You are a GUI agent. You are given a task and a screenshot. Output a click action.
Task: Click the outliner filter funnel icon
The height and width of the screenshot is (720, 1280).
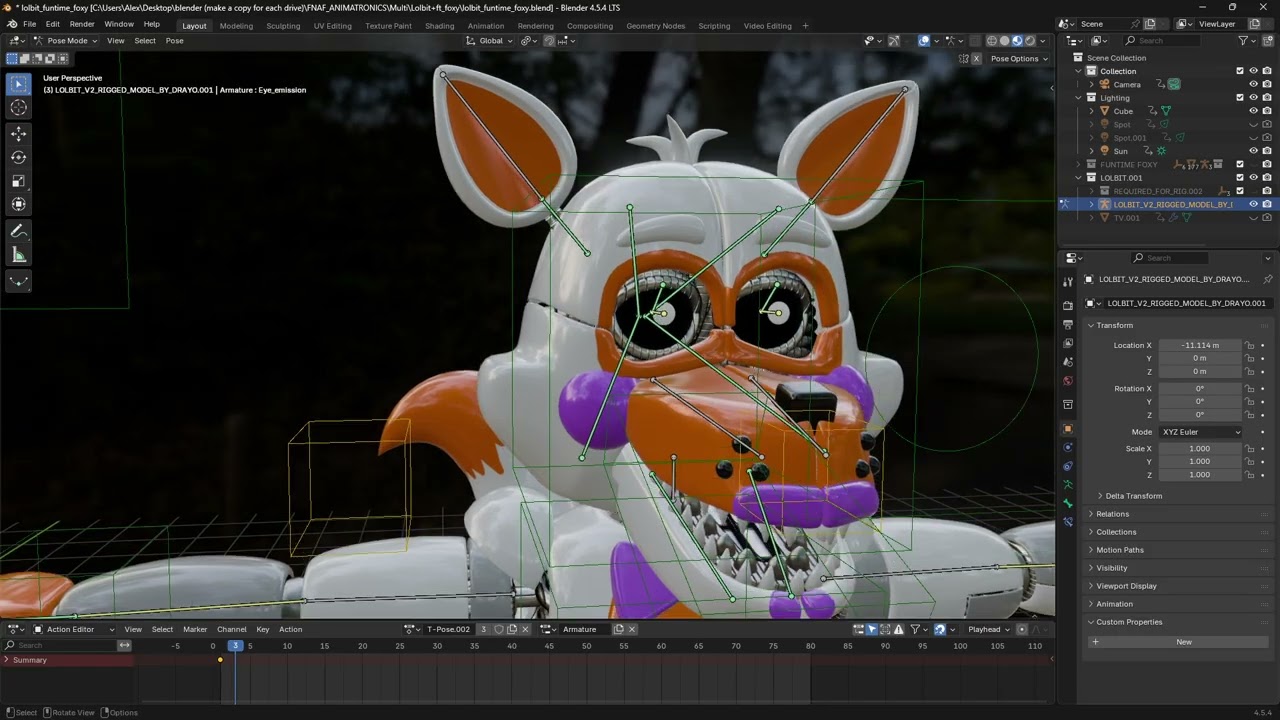click(x=1243, y=40)
